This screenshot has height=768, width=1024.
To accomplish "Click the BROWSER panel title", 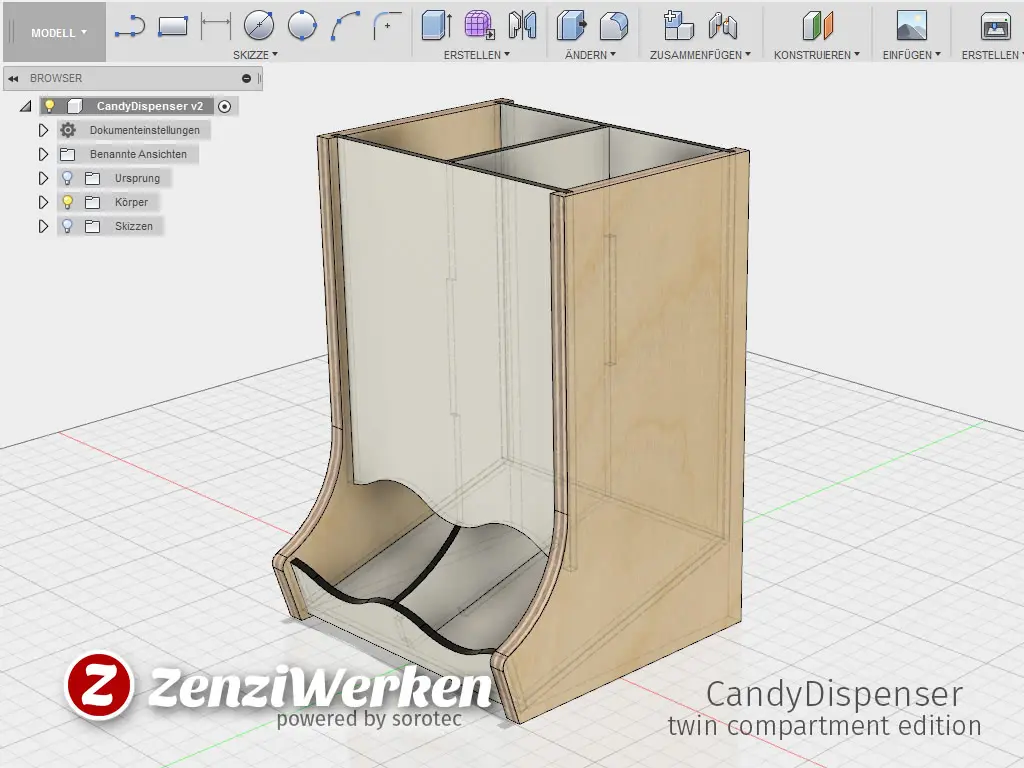I will coord(56,78).
